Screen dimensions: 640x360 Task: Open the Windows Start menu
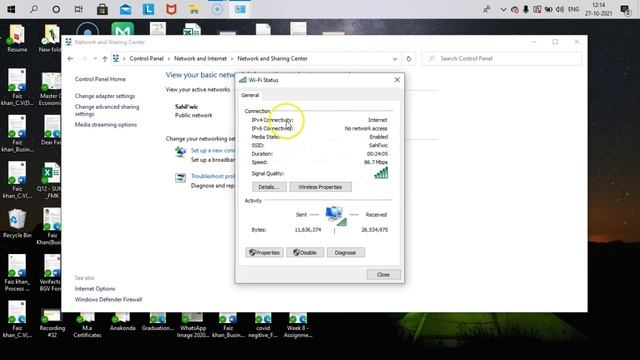click(11, 9)
